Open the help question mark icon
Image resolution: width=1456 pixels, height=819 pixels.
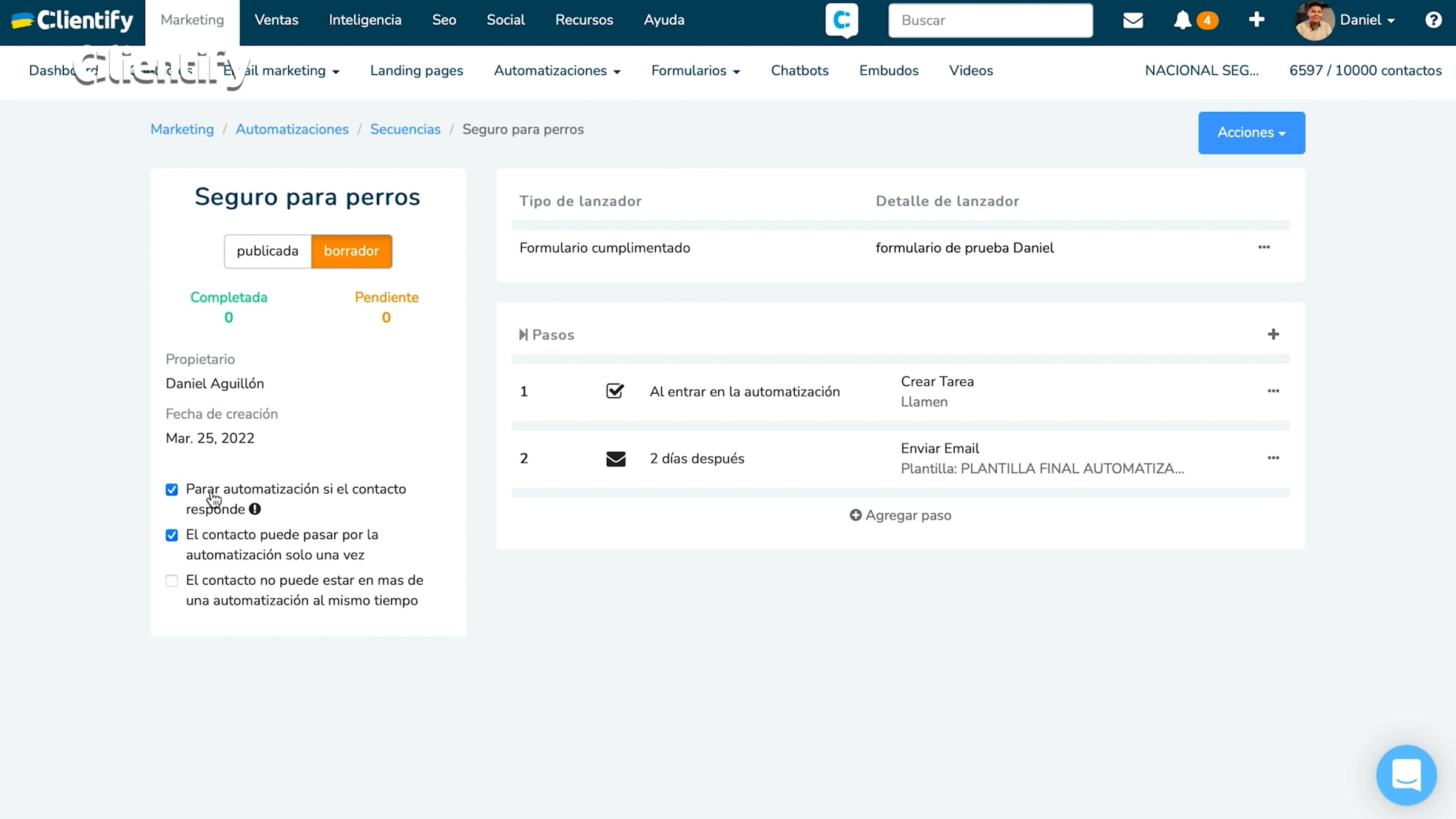coord(1433,20)
